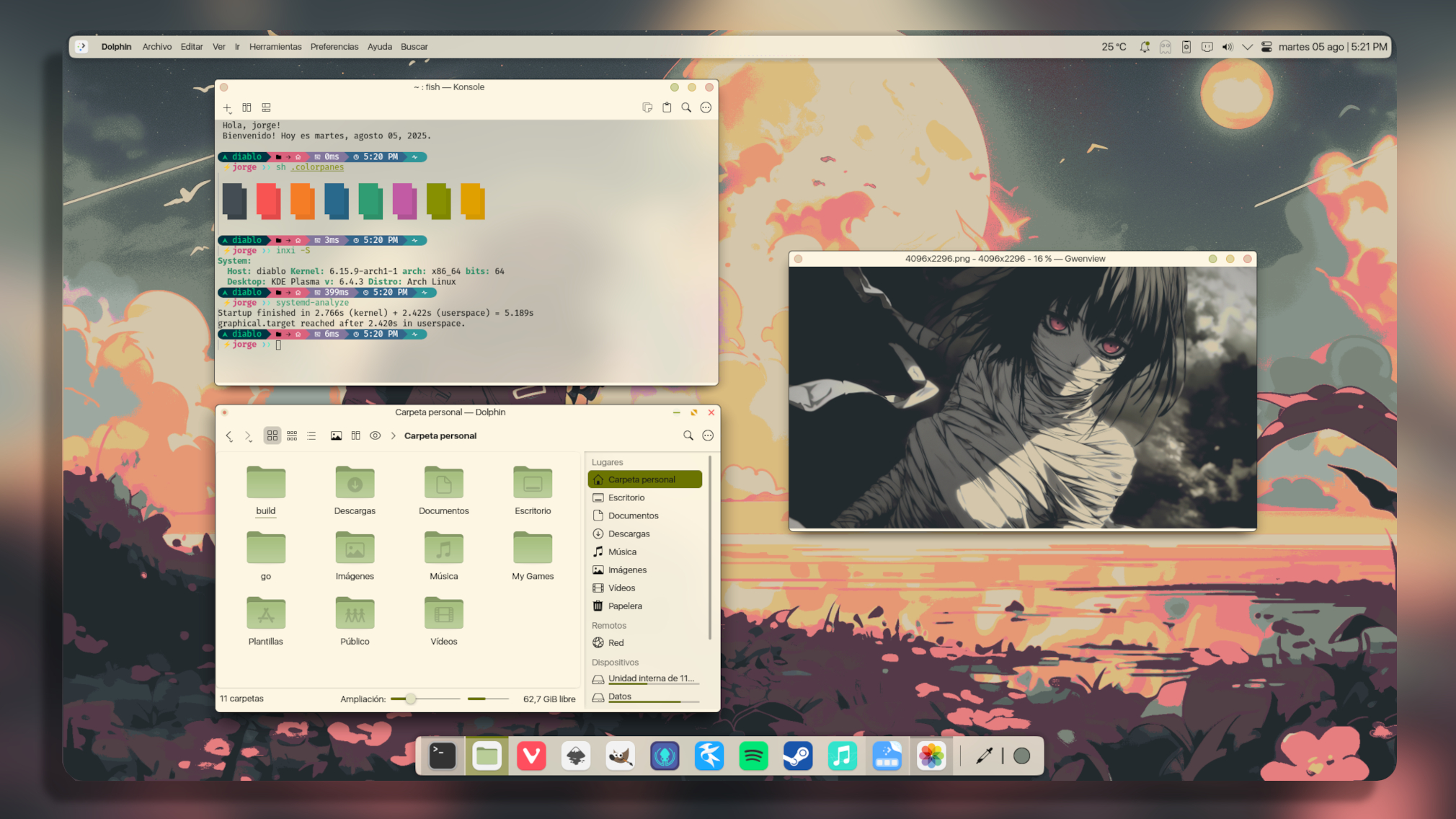
Task: Click the Dolphin sidebar vertical scrollbar
Action: [x=710, y=548]
